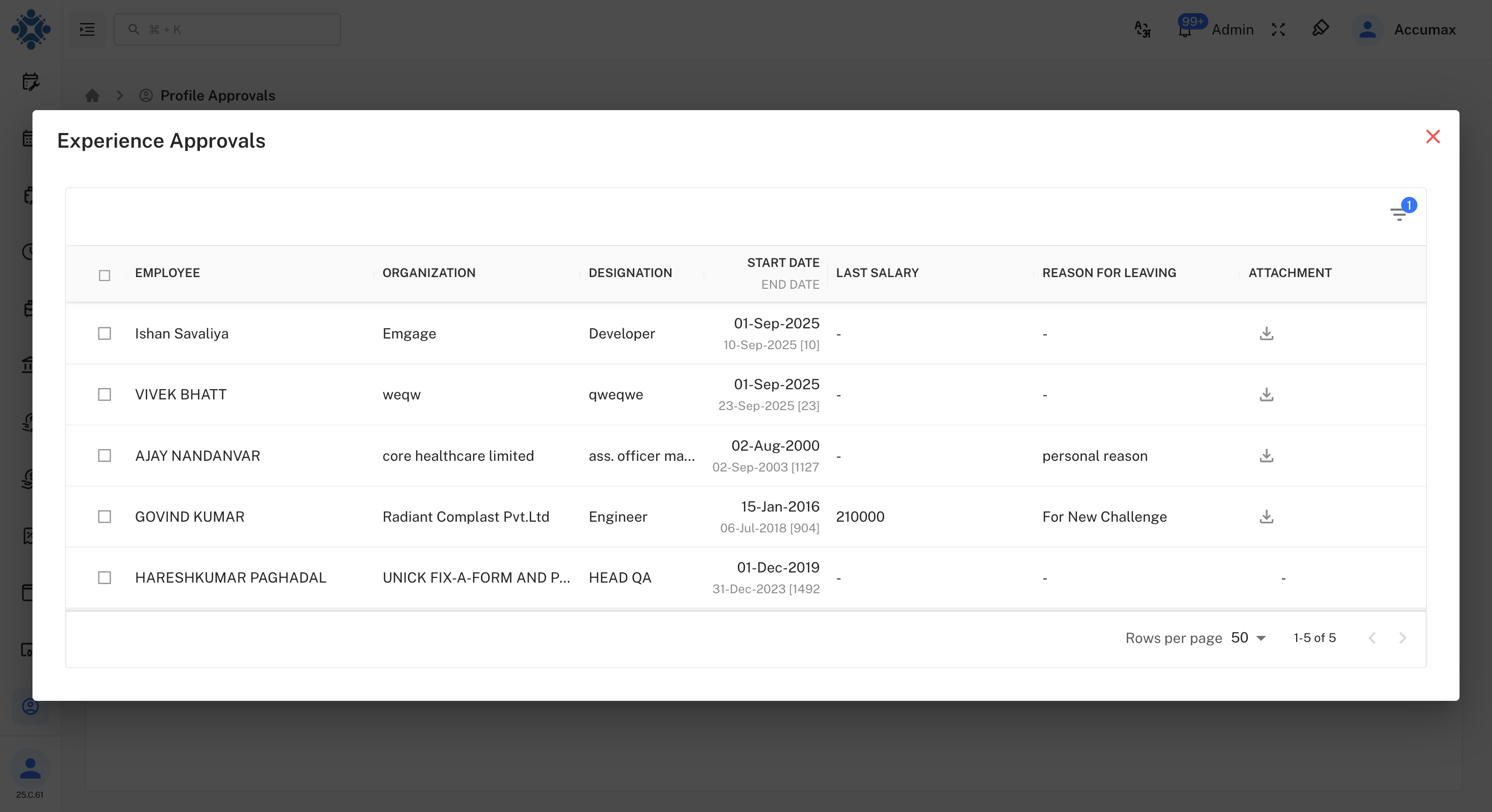Sort by the EMPLOYEE column header
The width and height of the screenshot is (1492, 812).
(167, 273)
